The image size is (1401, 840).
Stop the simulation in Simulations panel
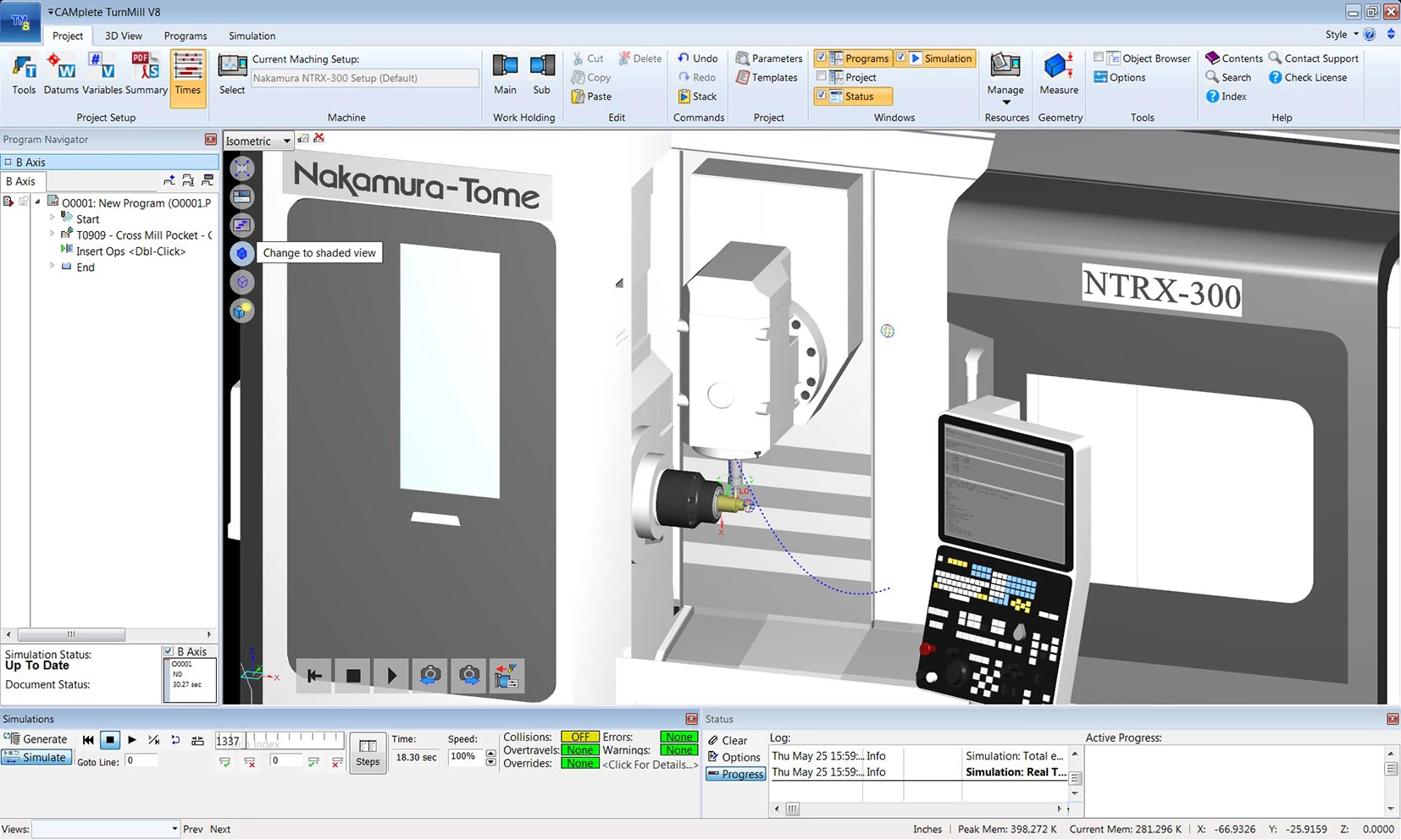[x=110, y=740]
